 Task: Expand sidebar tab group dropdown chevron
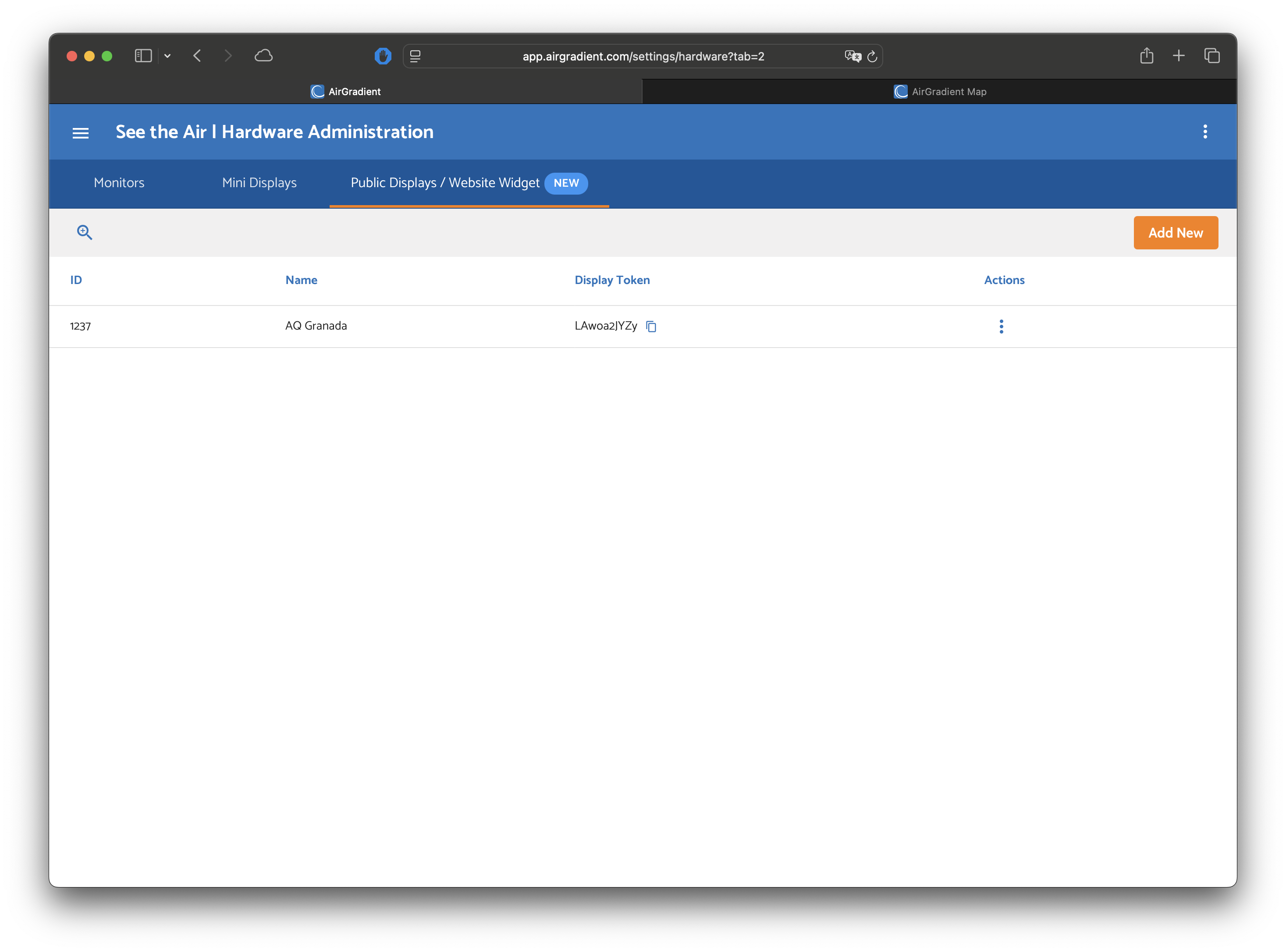(x=168, y=56)
